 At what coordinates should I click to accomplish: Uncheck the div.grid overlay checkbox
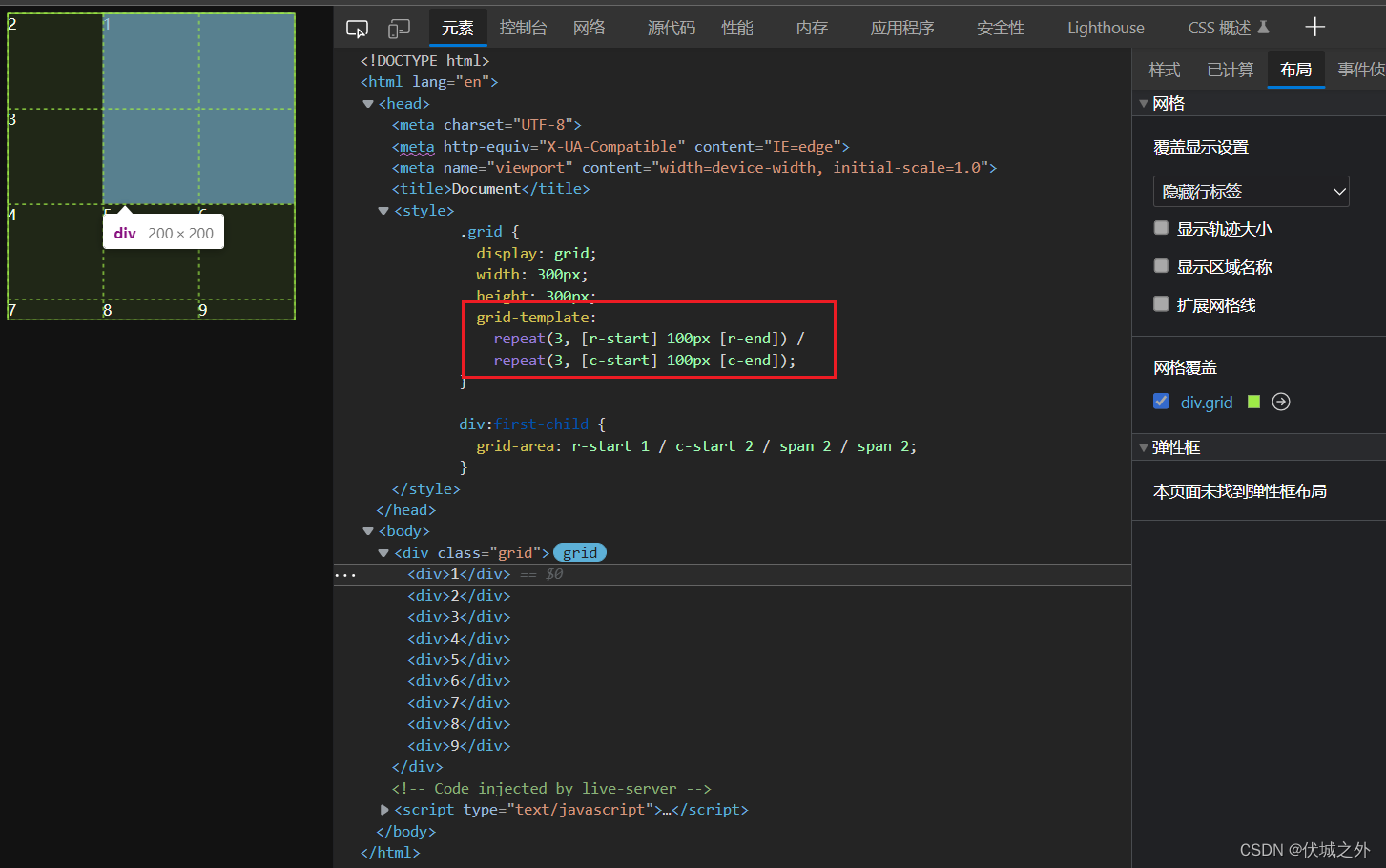tap(1161, 402)
